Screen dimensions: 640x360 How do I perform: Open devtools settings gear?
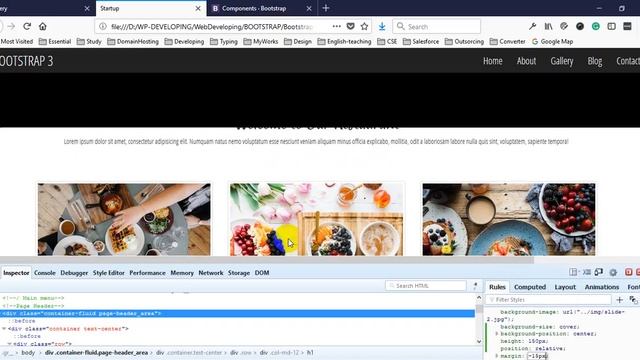(x=613, y=272)
